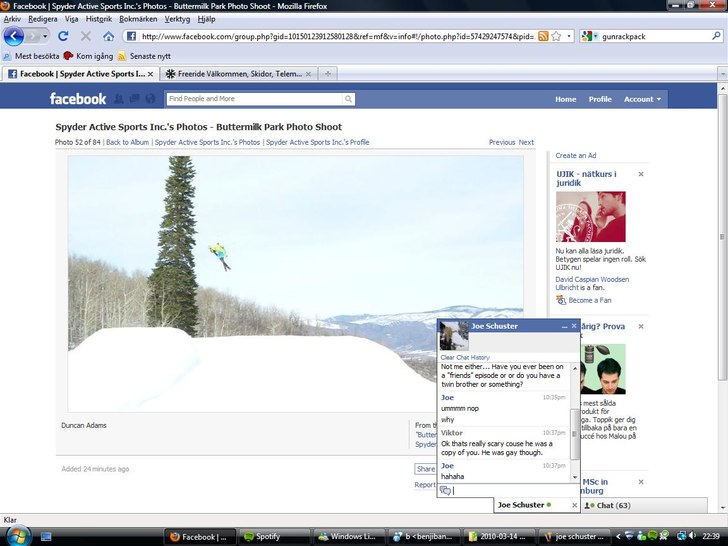728x546 pixels.
Task: Close the UJIK advertisement
Action: [641, 174]
